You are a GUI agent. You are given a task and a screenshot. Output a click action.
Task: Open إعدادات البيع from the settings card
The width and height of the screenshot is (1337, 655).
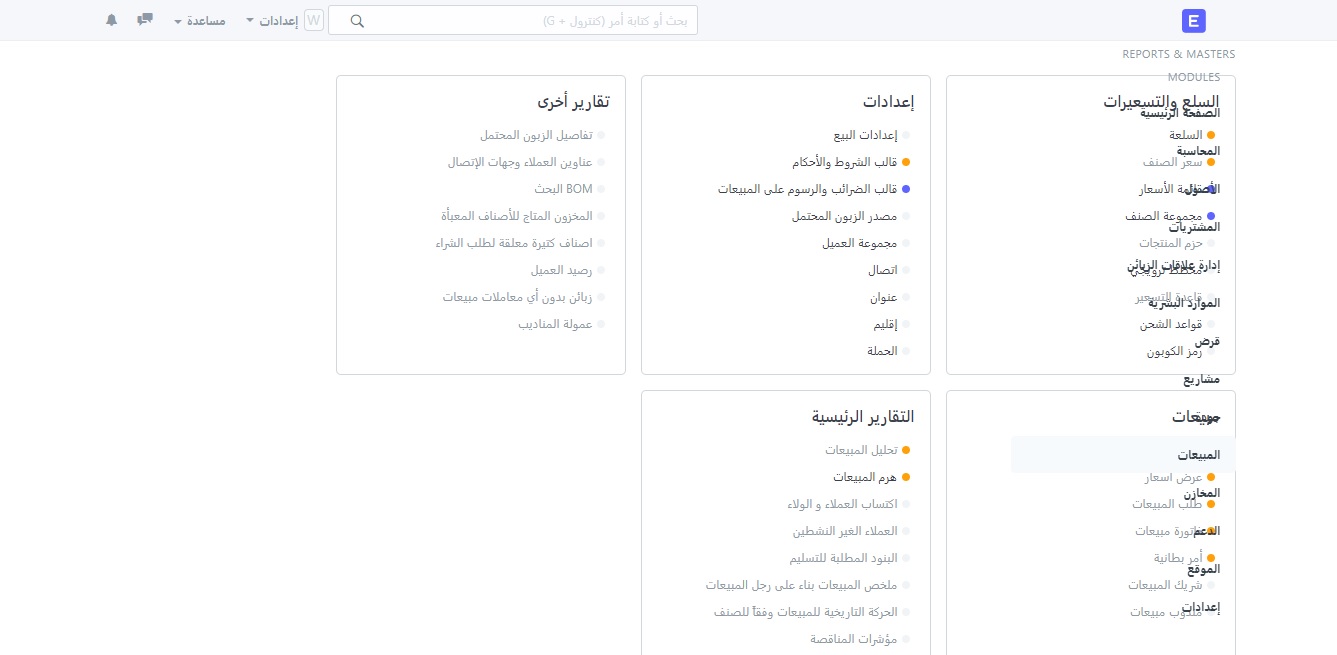pyautogui.click(x=866, y=135)
